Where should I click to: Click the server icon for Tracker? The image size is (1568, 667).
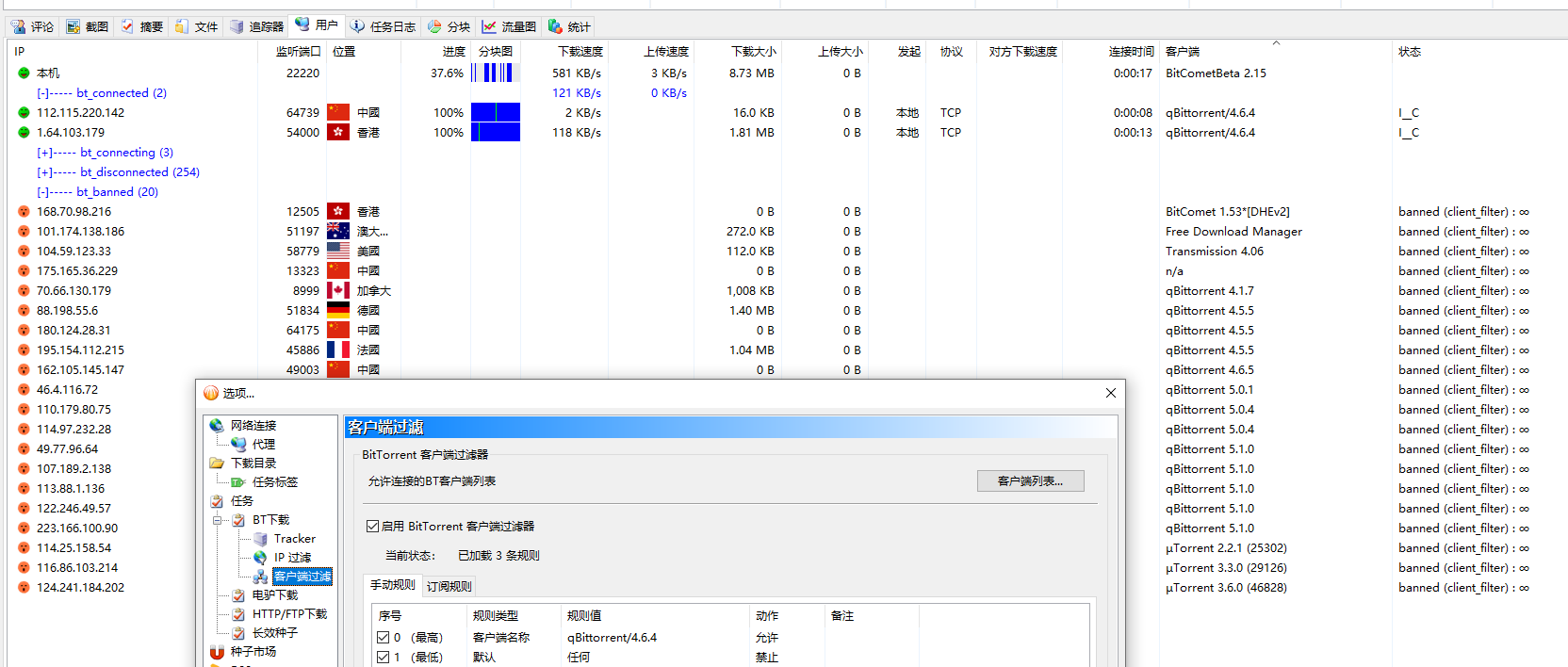click(x=260, y=538)
